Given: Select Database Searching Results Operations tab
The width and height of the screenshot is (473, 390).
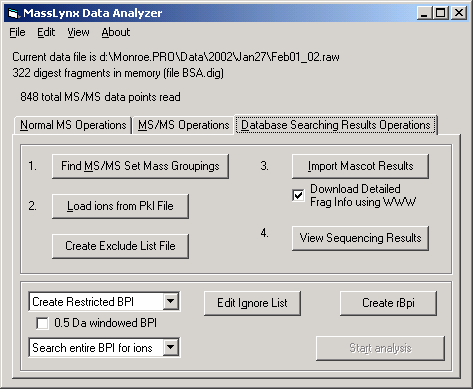Looking at the screenshot, I should (x=336, y=125).
